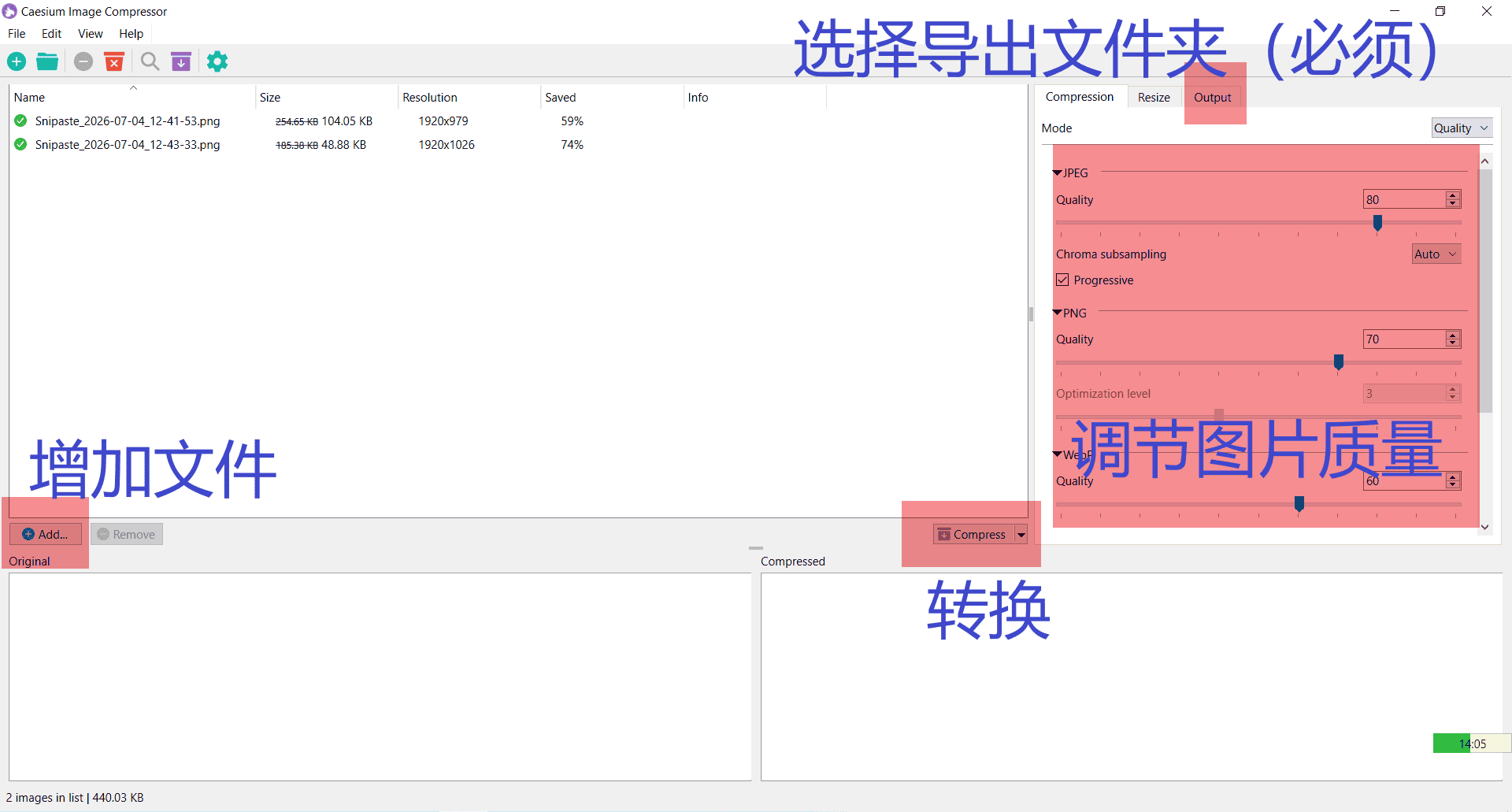
Task: Click the PNG Quality value field showing 70
Action: (x=1404, y=339)
